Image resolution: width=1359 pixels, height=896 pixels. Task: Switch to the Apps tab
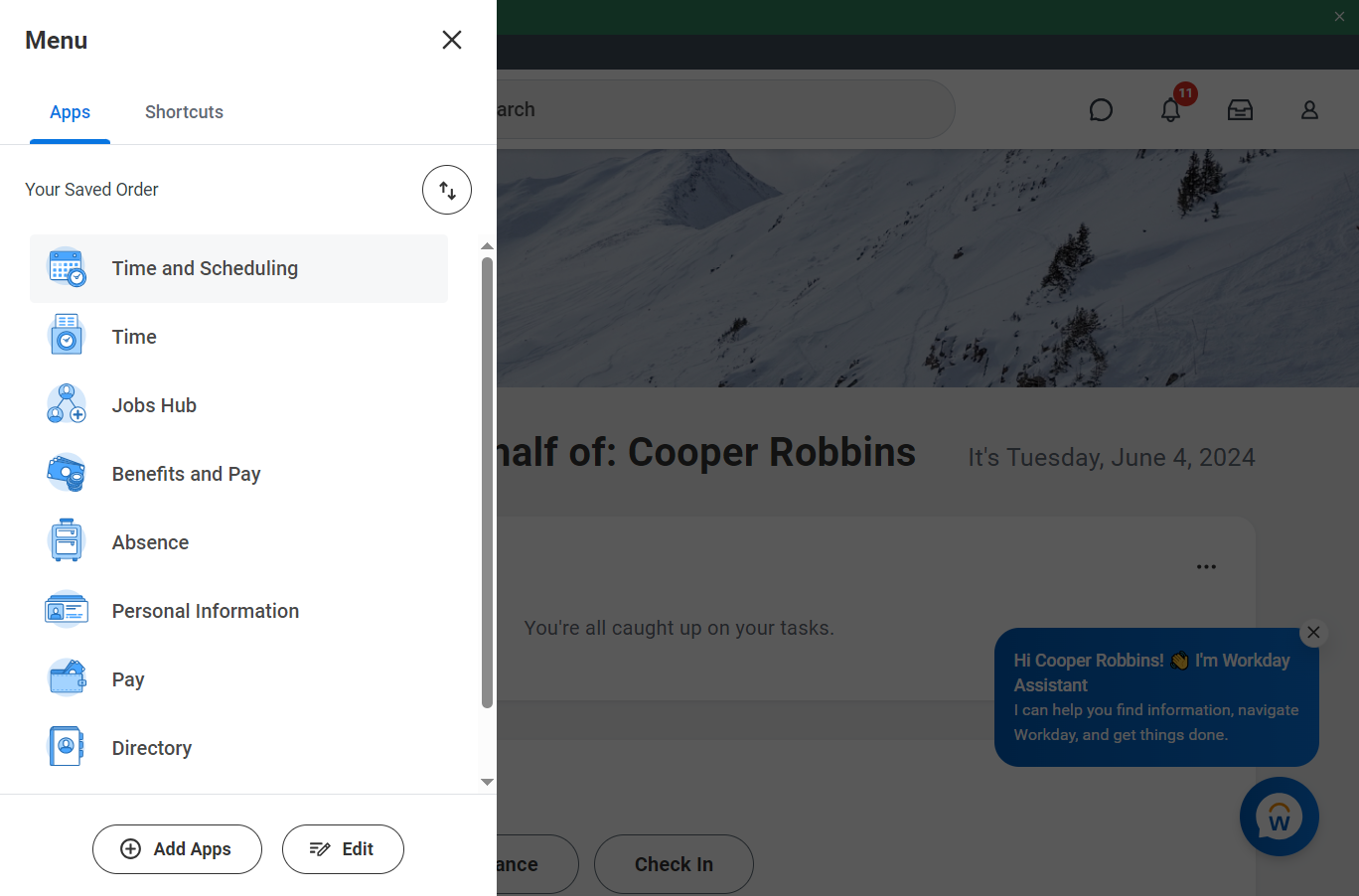pyautogui.click(x=70, y=112)
